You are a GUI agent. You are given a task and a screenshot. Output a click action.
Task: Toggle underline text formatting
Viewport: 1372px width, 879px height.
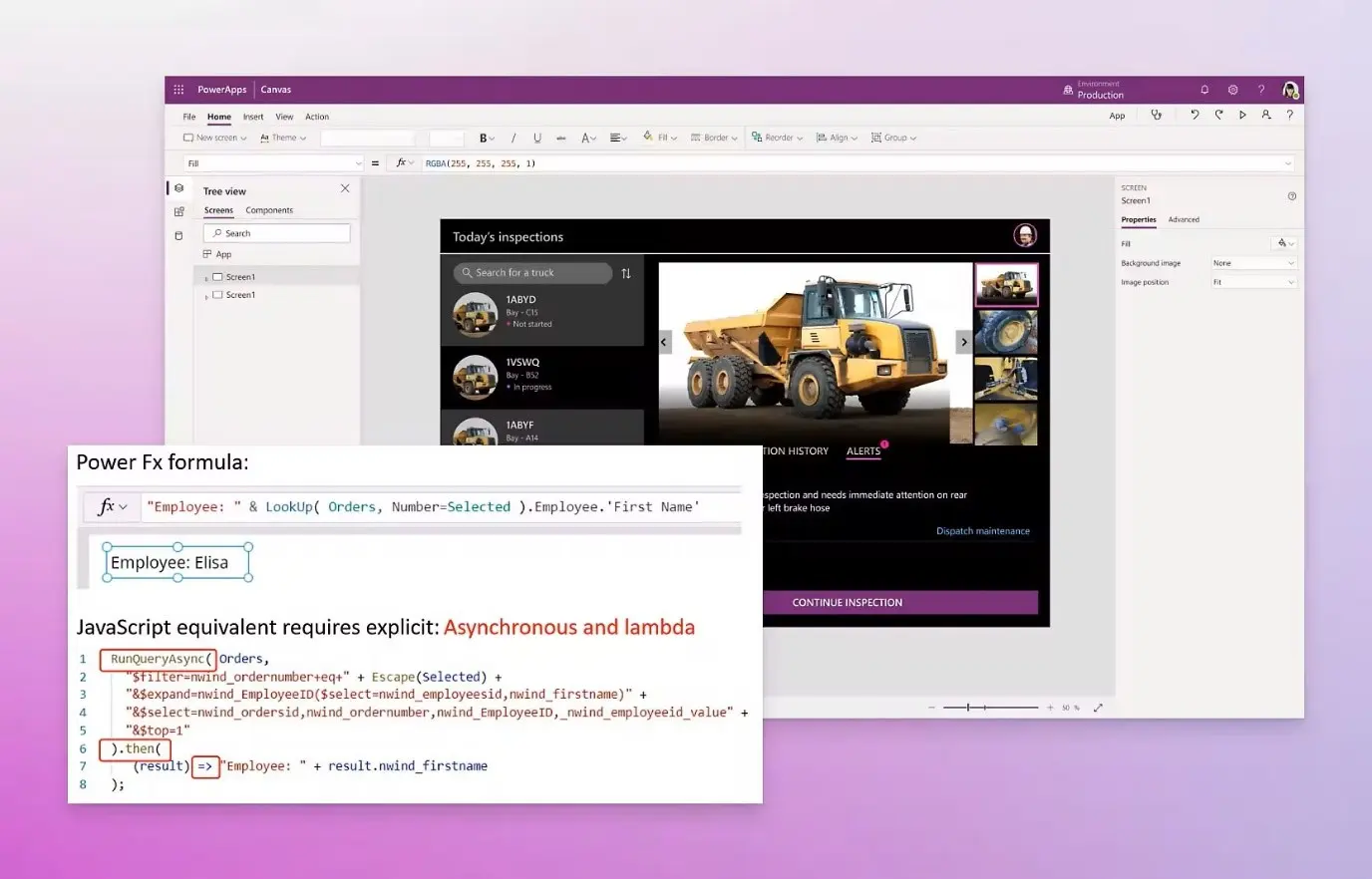(537, 139)
